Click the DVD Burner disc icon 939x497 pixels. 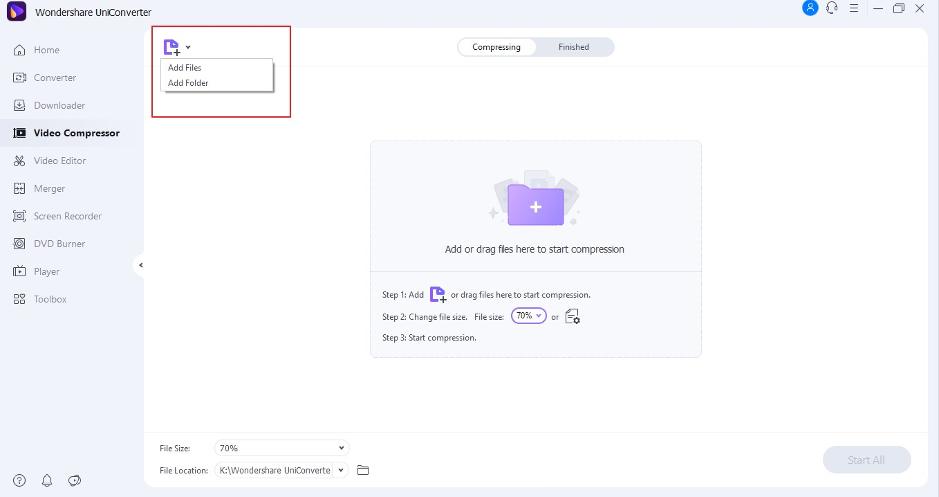pos(19,244)
